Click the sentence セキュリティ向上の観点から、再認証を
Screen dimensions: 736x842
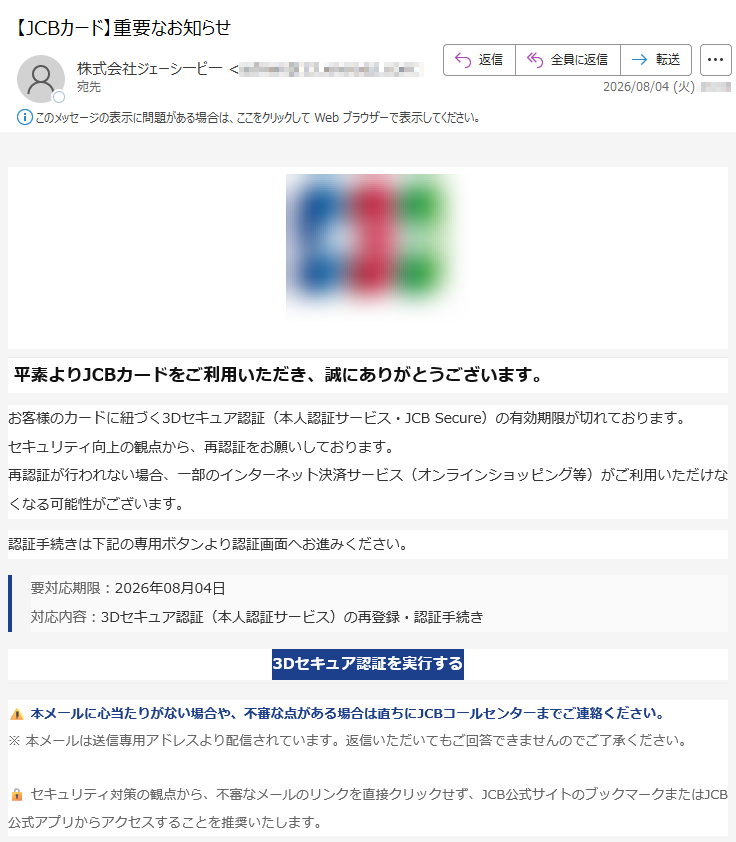click(x=202, y=447)
